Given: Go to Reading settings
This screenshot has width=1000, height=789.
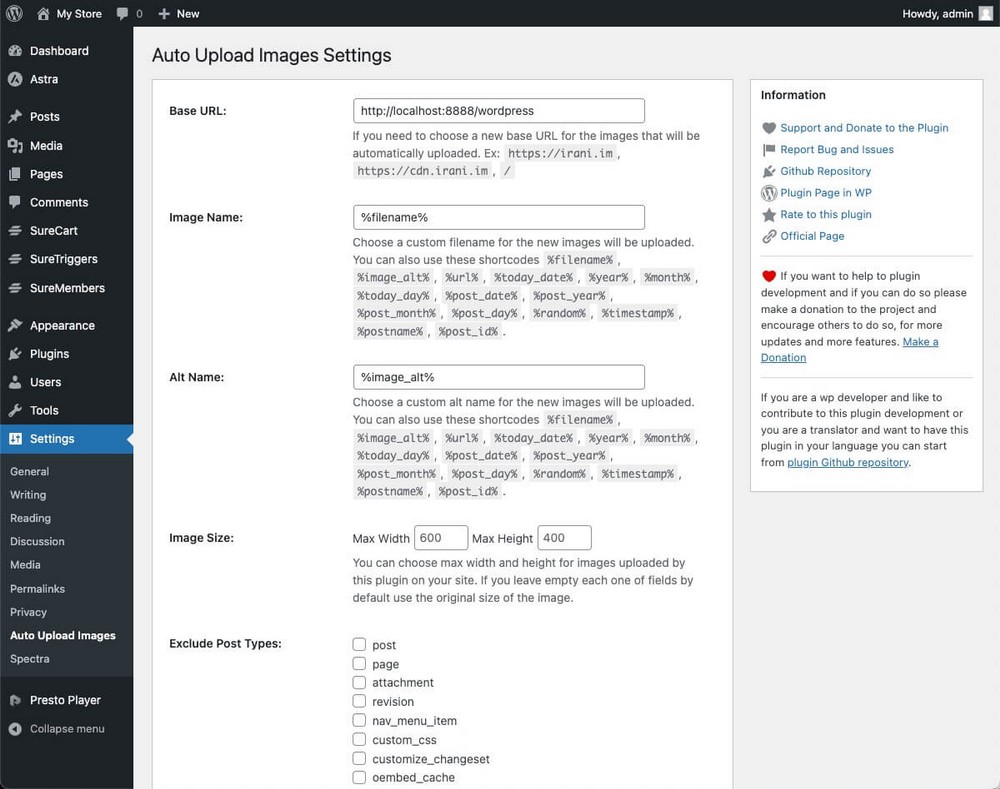Looking at the screenshot, I should click(31, 519).
